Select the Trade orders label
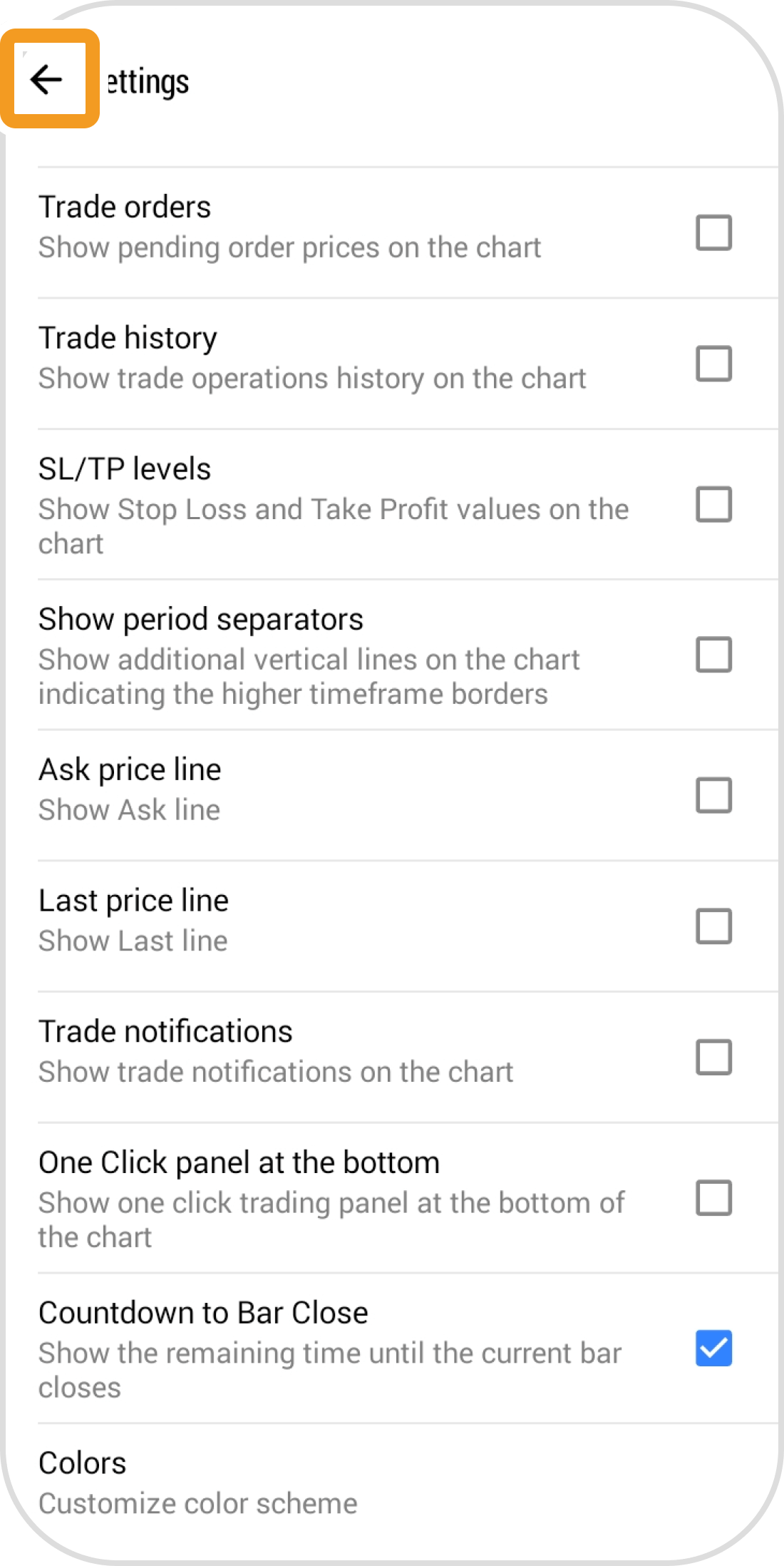784x1566 pixels. 125,208
